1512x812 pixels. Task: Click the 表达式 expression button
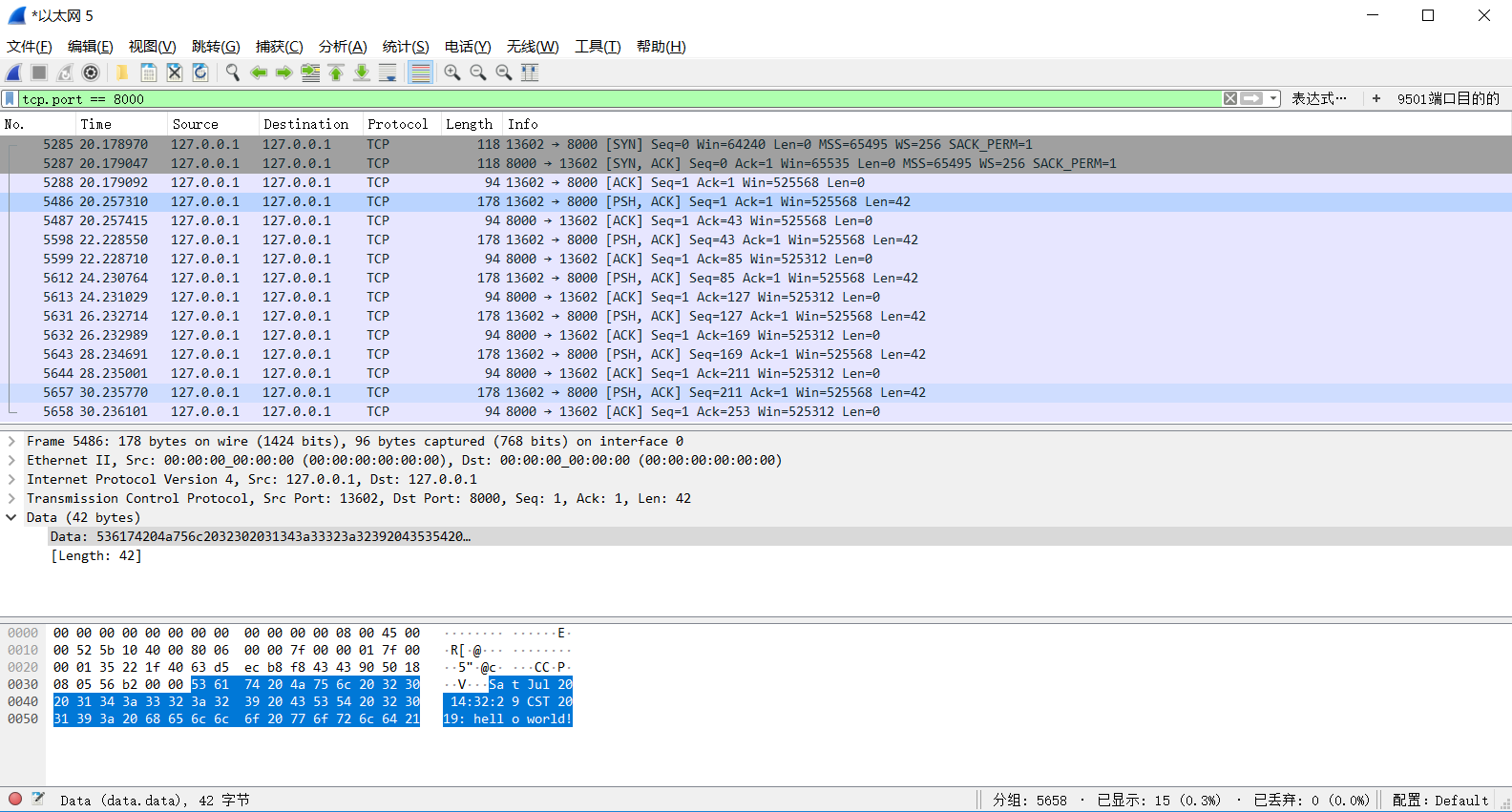(1318, 99)
